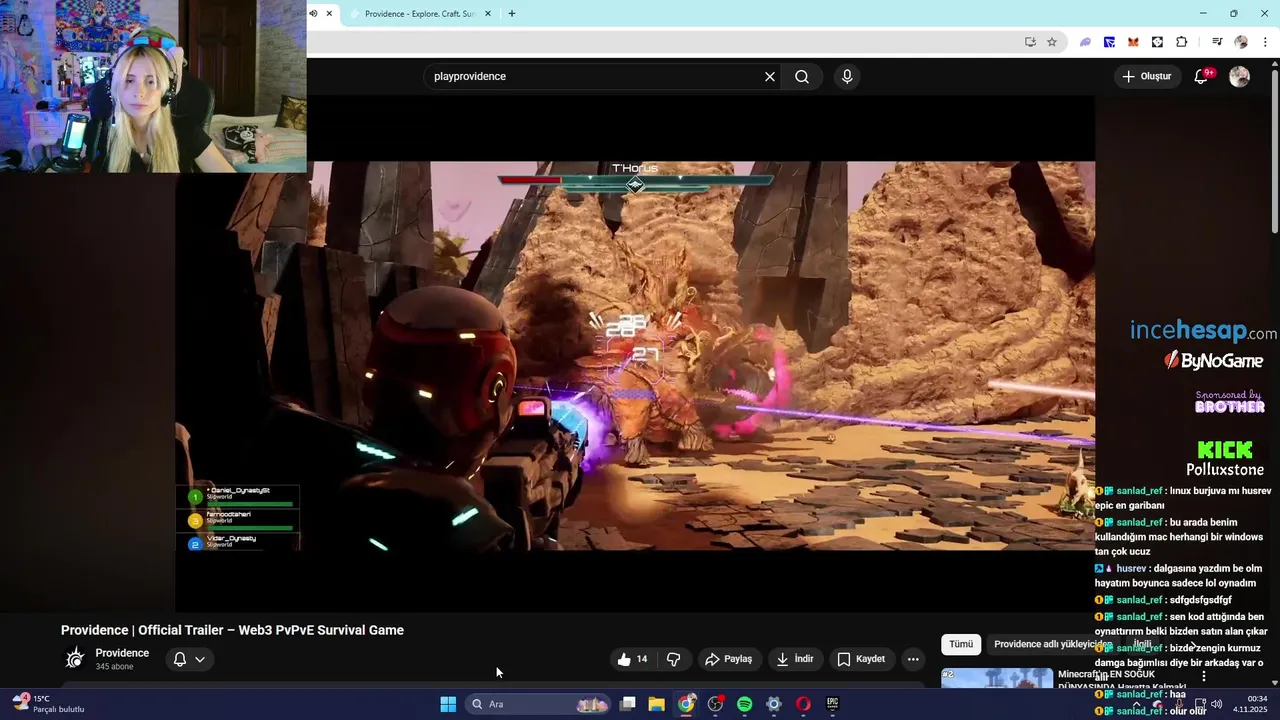This screenshot has height=720, width=1280.
Task: Open Epic Games launcher from the taskbar
Action: click(x=832, y=704)
